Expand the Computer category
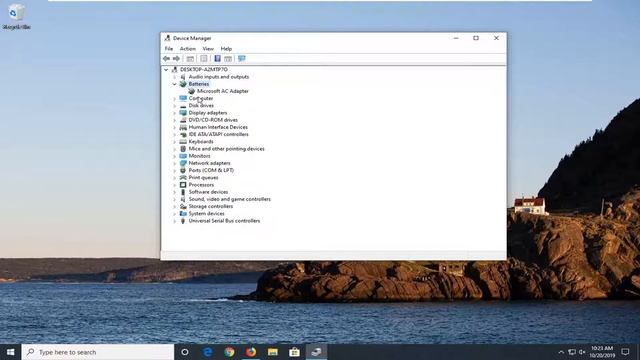640x360 pixels. click(x=175, y=98)
